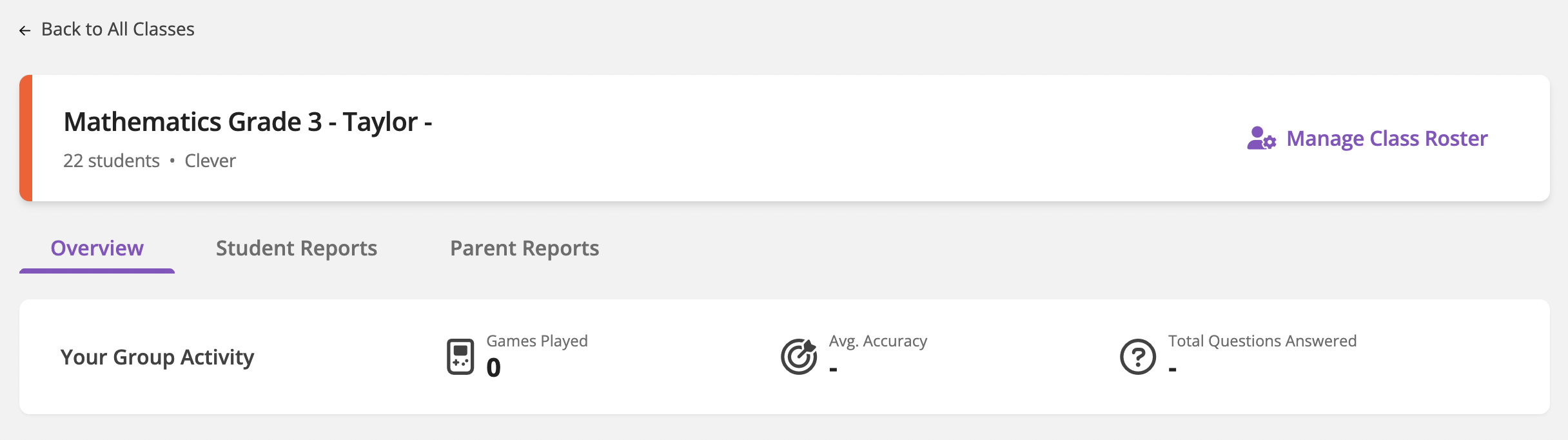Viewport: 1568px width, 440px height.
Task: Switch to Student Reports tab
Action: [297, 248]
